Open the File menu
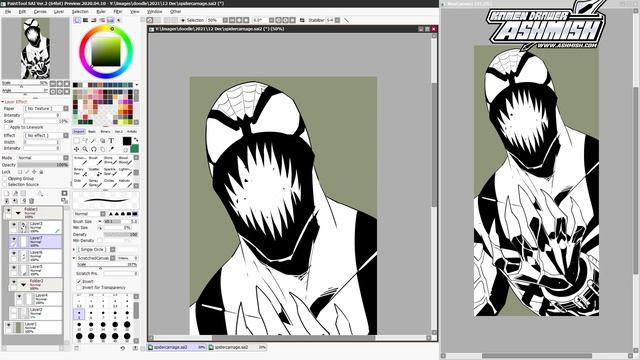The height and width of the screenshot is (360, 640). click(x=8, y=12)
